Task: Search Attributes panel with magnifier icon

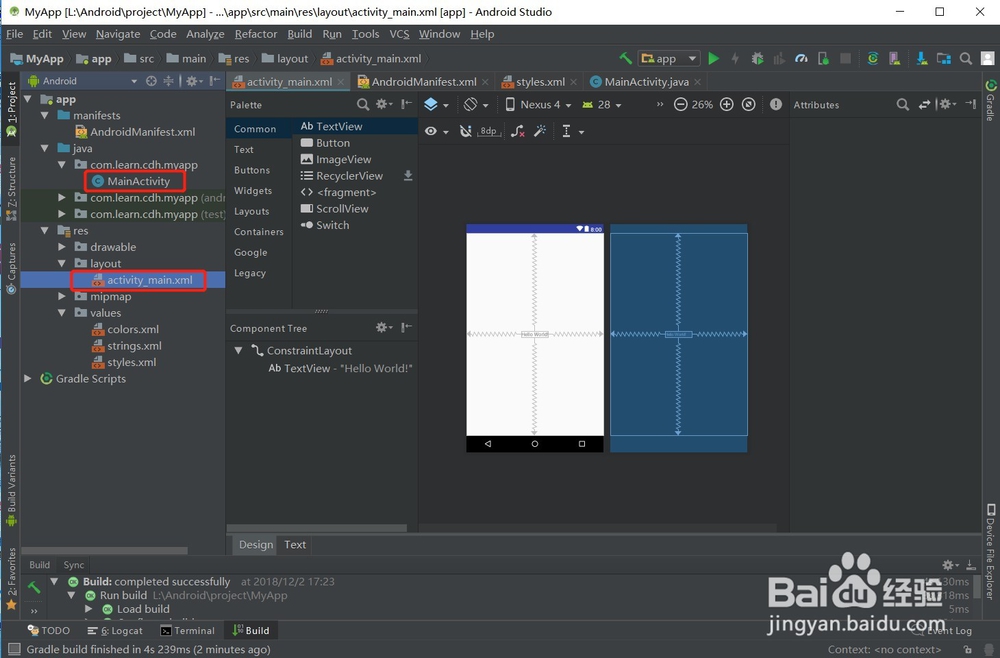Action: (902, 105)
